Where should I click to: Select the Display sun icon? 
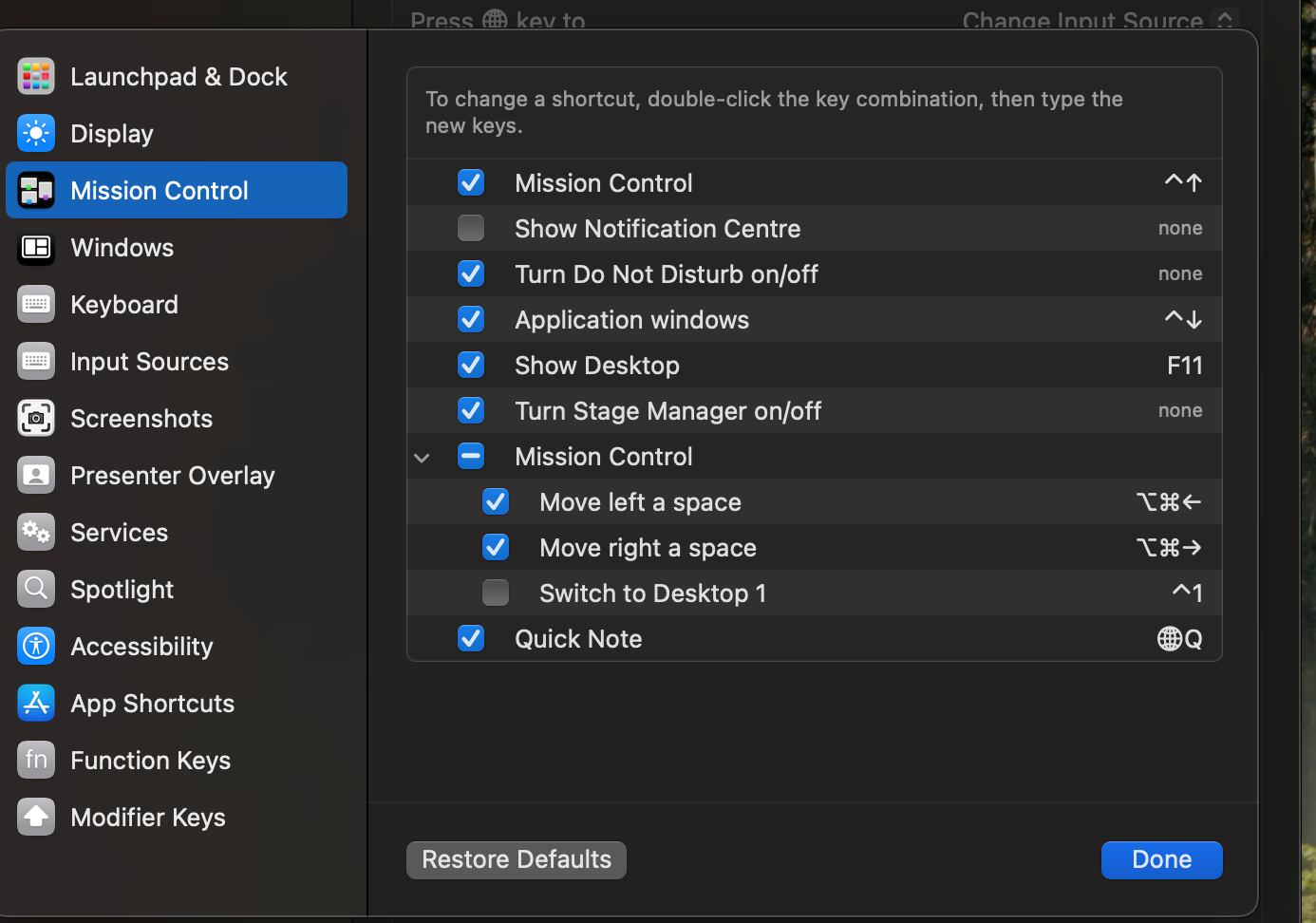(x=36, y=134)
